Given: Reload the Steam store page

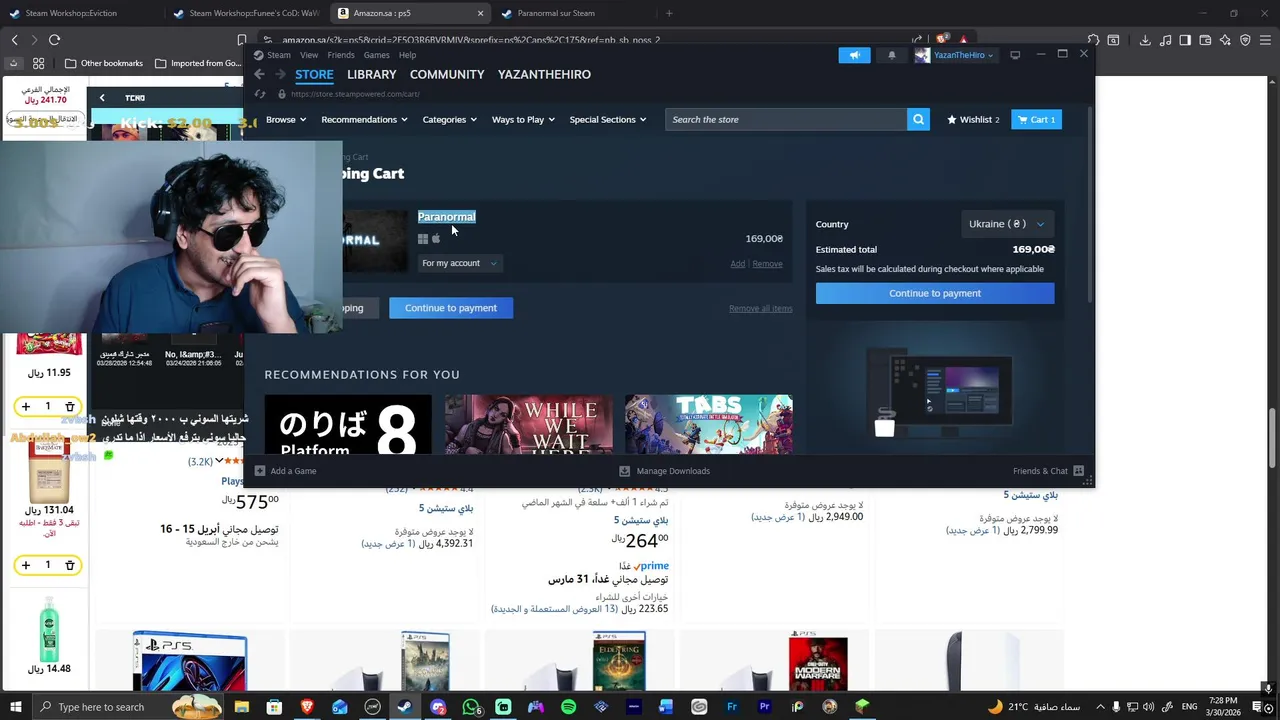Looking at the screenshot, I should coord(260,94).
